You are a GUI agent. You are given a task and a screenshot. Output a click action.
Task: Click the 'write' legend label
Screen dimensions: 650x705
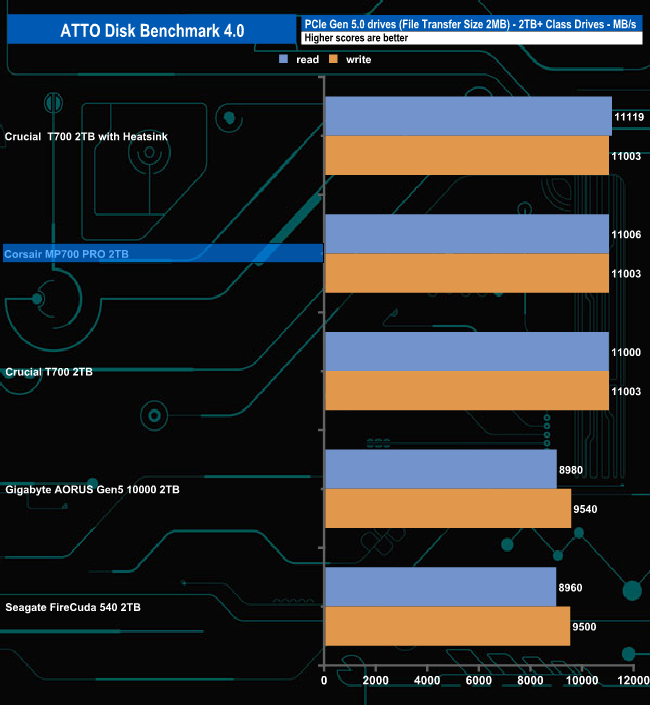tap(358, 59)
